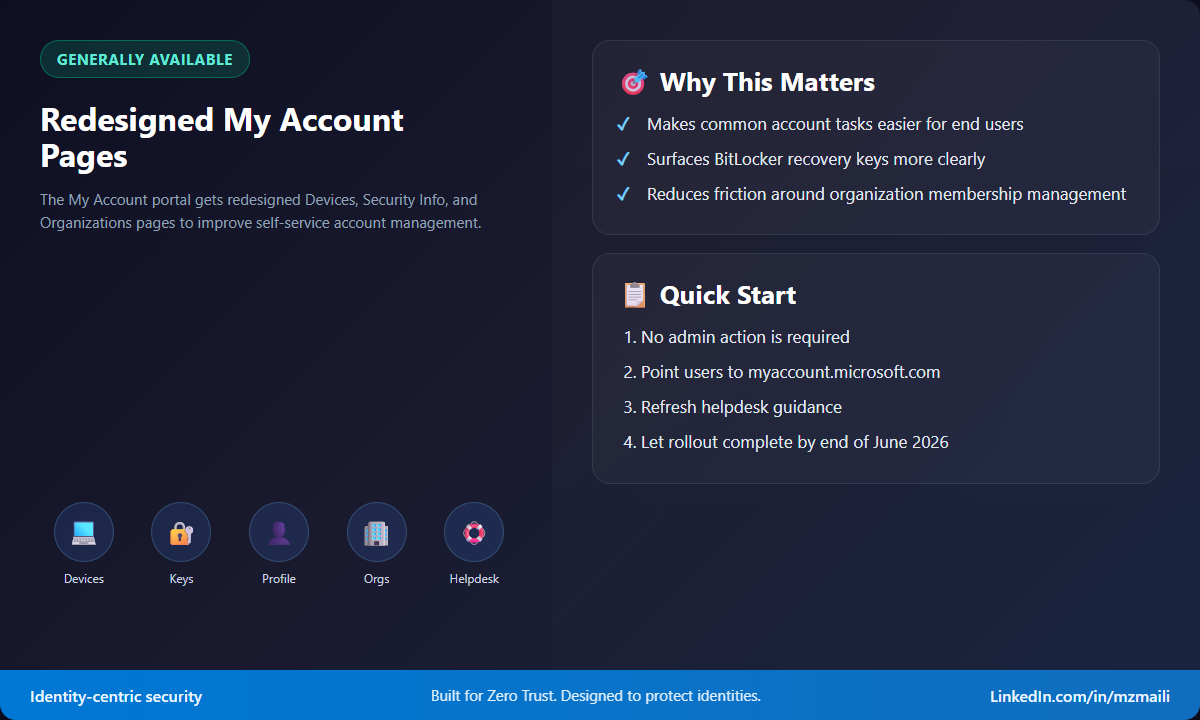The image size is (1200, 720).
Task: Click 'Surfaces BitLocker recovery keys more clearly'
Action: (816, 159)
